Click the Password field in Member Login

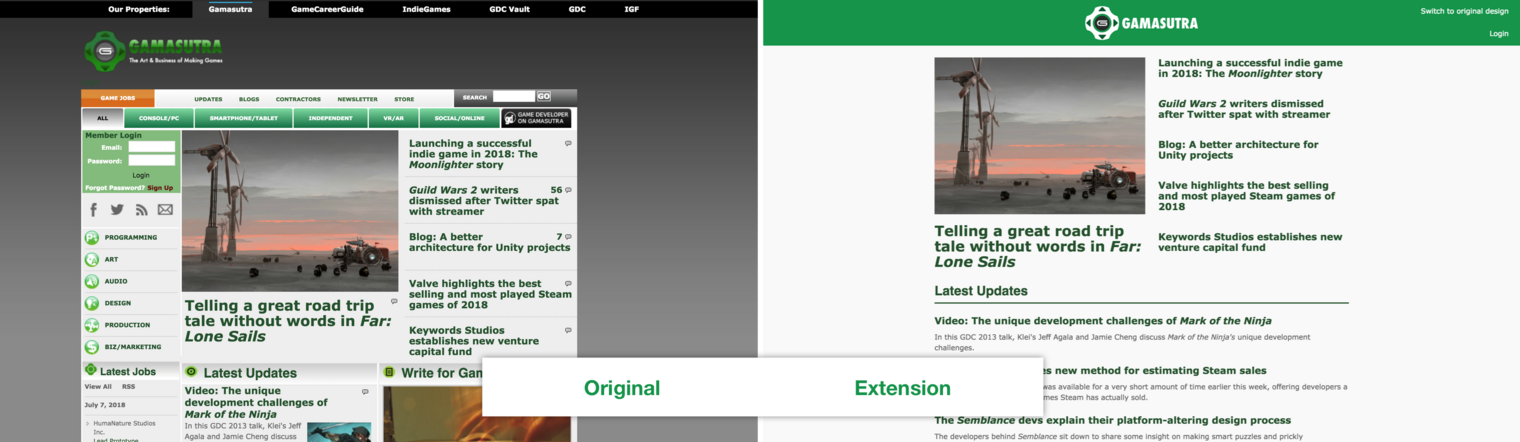tap(152, 160)
